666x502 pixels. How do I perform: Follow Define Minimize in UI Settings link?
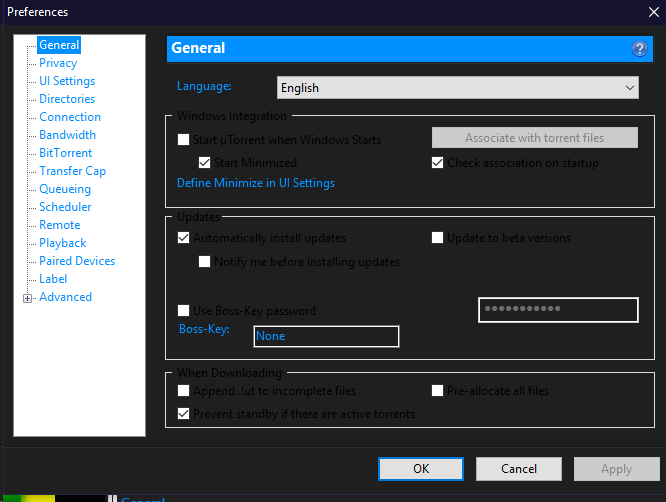coord(256,183)
